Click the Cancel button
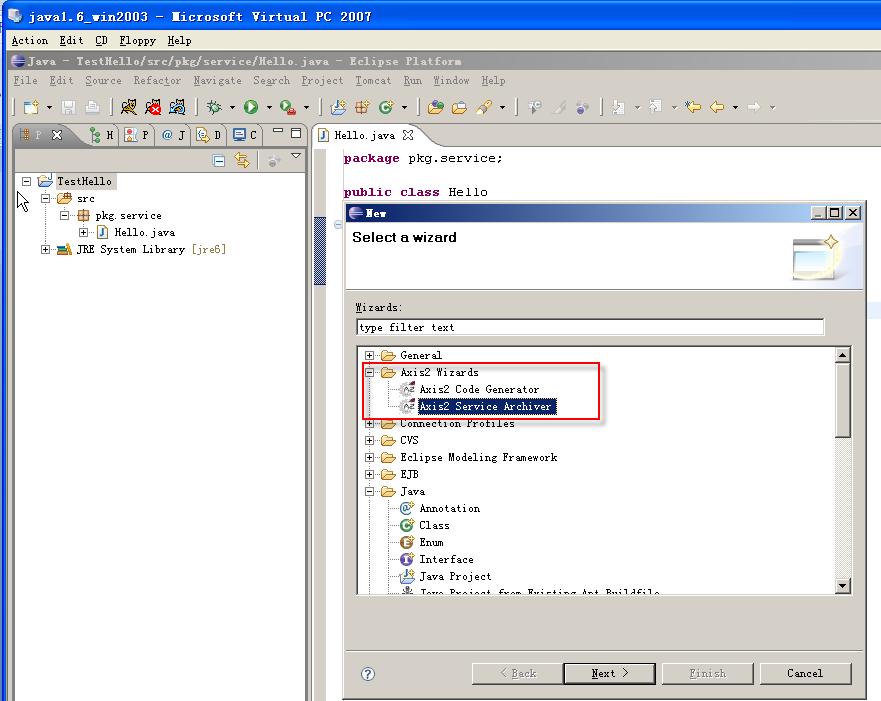The width and height of the screenshot is (881, 701). tap(805, 673)
